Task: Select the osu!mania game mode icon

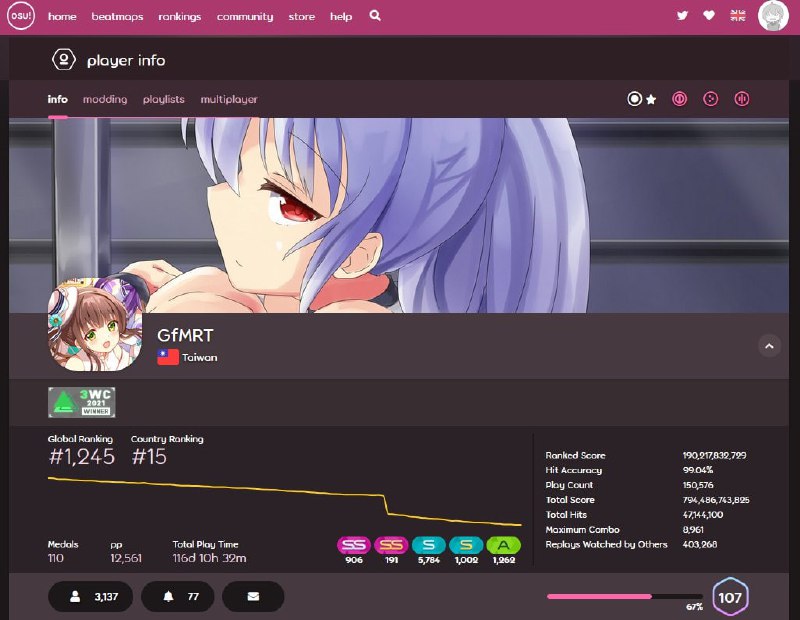Action: [x=742, y=99]
